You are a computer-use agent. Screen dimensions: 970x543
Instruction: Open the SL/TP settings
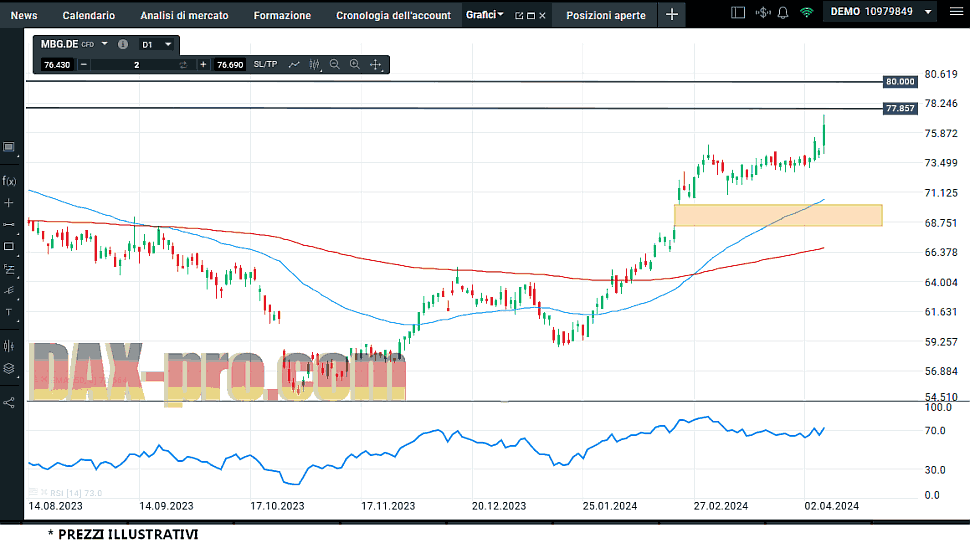point(265,64)
